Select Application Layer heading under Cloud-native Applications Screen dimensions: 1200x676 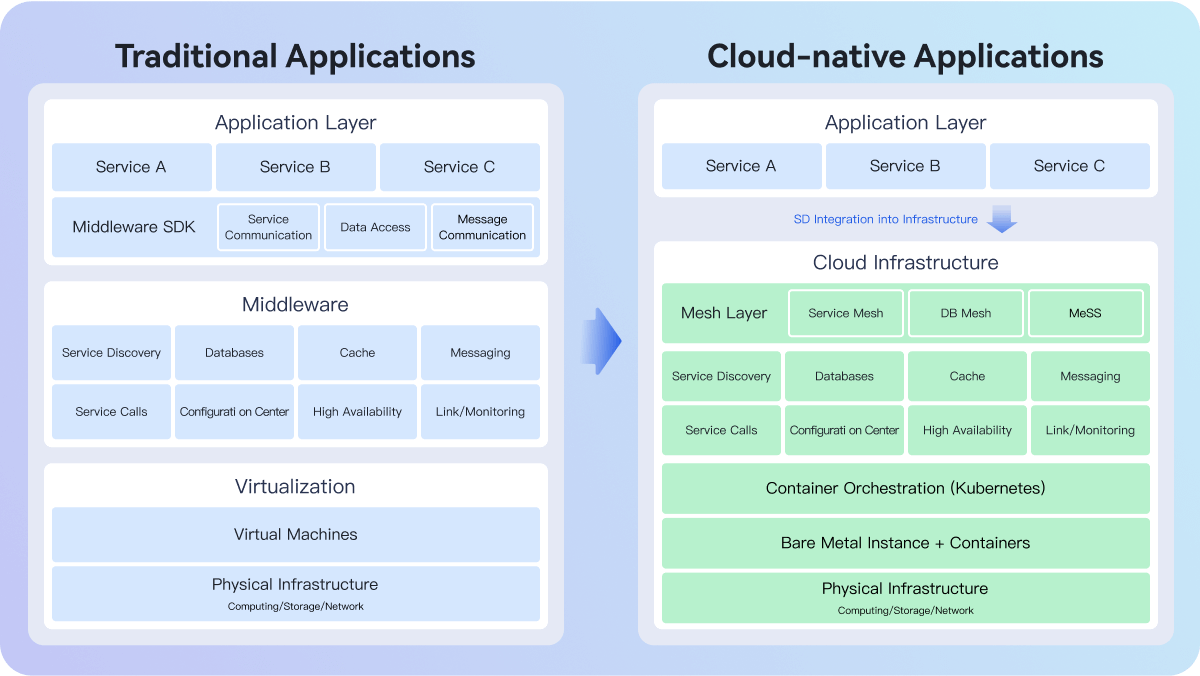point(906,123)
